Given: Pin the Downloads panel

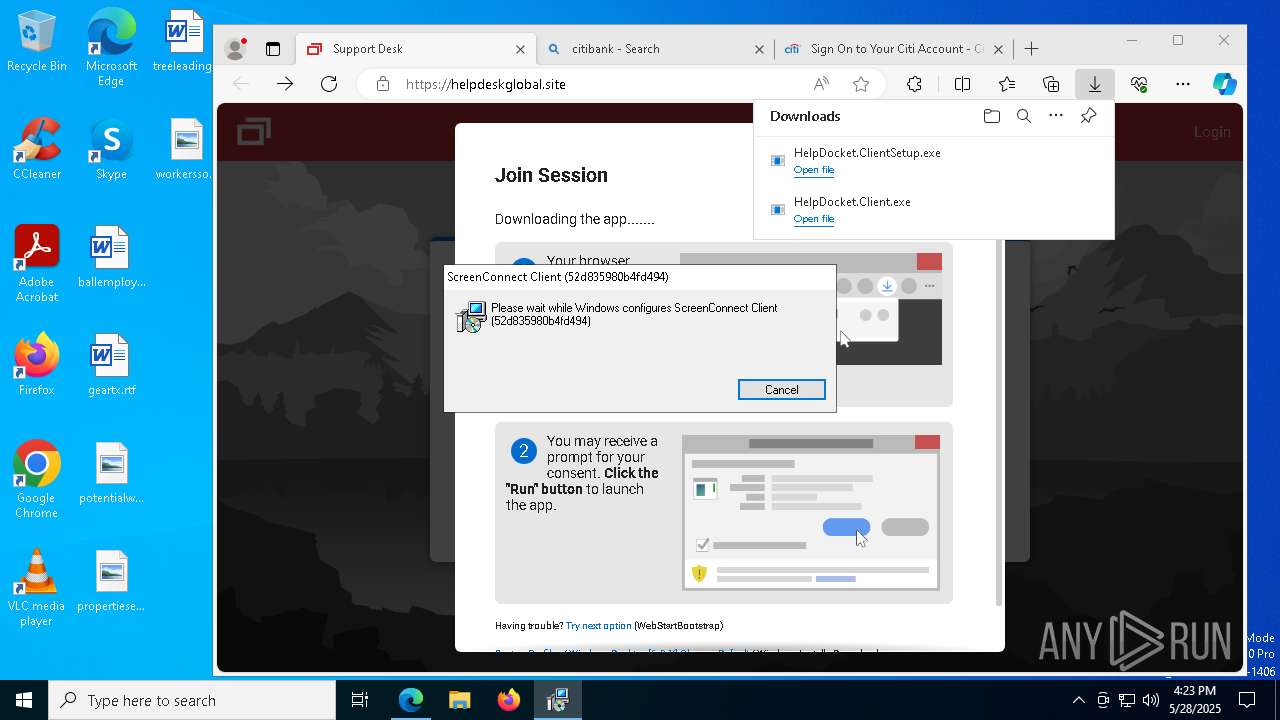Looking at the screenshot, I should pyautogui.click(x=1088, y=116).
